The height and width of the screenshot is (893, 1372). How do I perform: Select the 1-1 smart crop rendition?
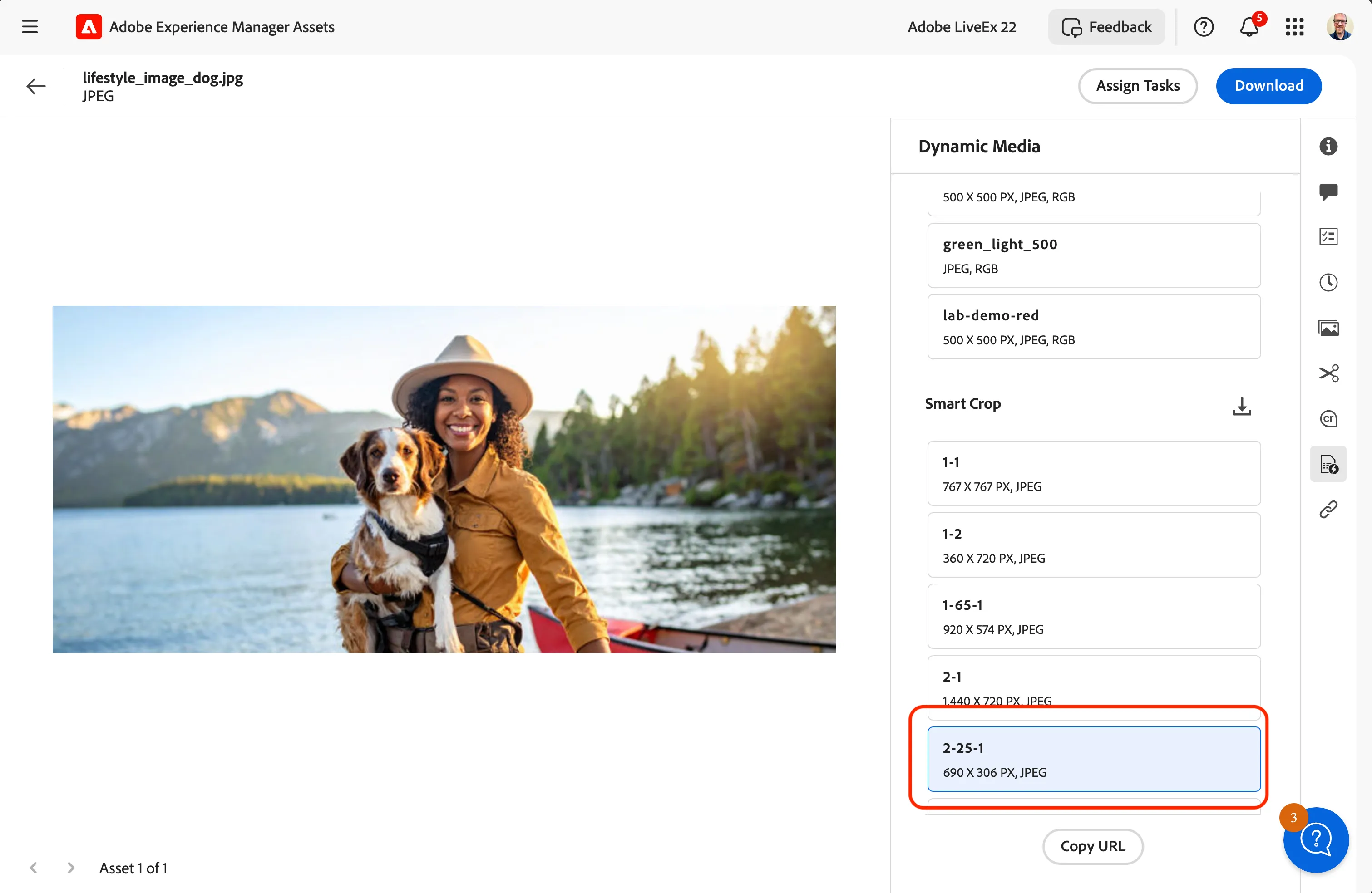[1094, 474]
